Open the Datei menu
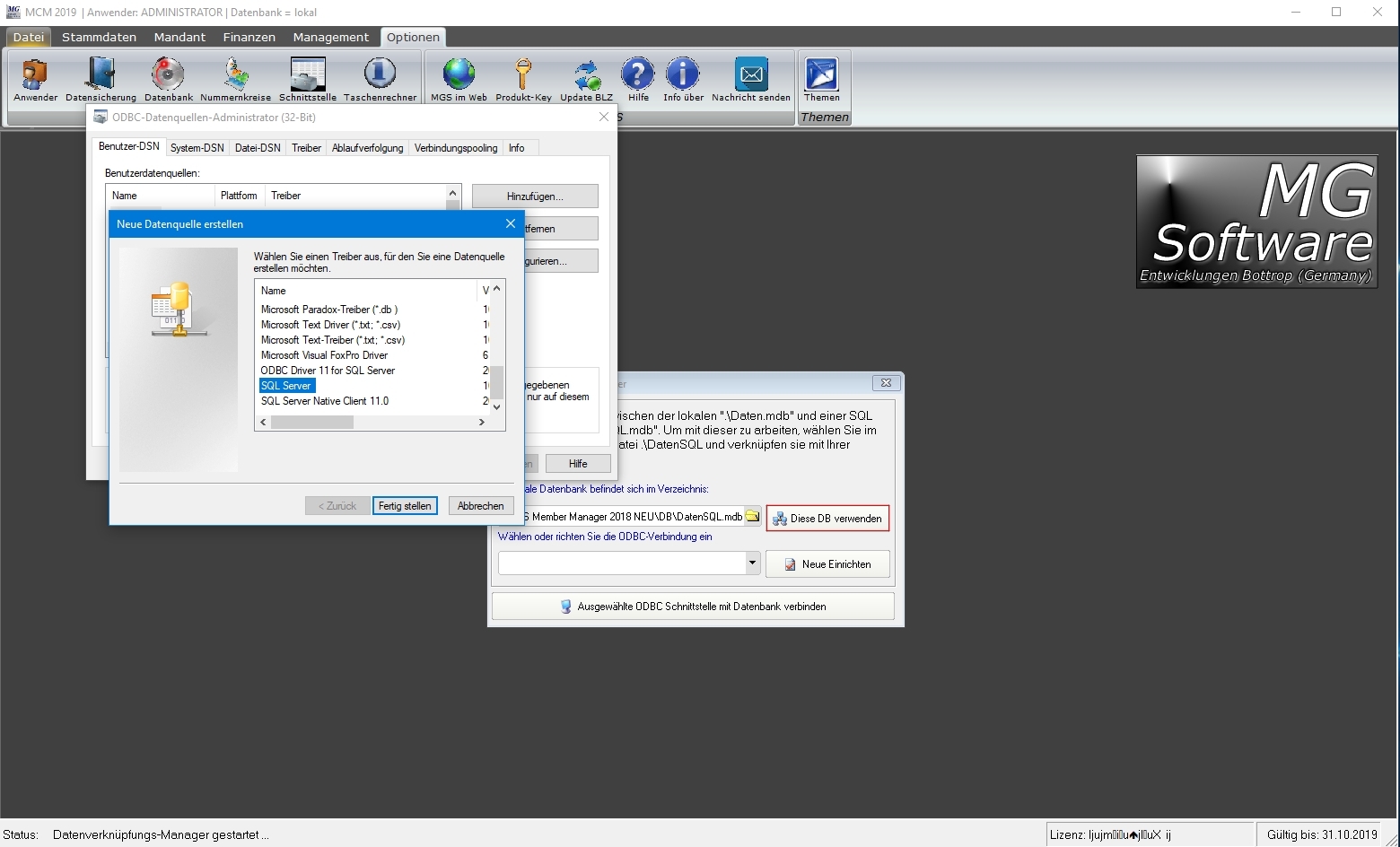1400x847 pixels. 29,37
